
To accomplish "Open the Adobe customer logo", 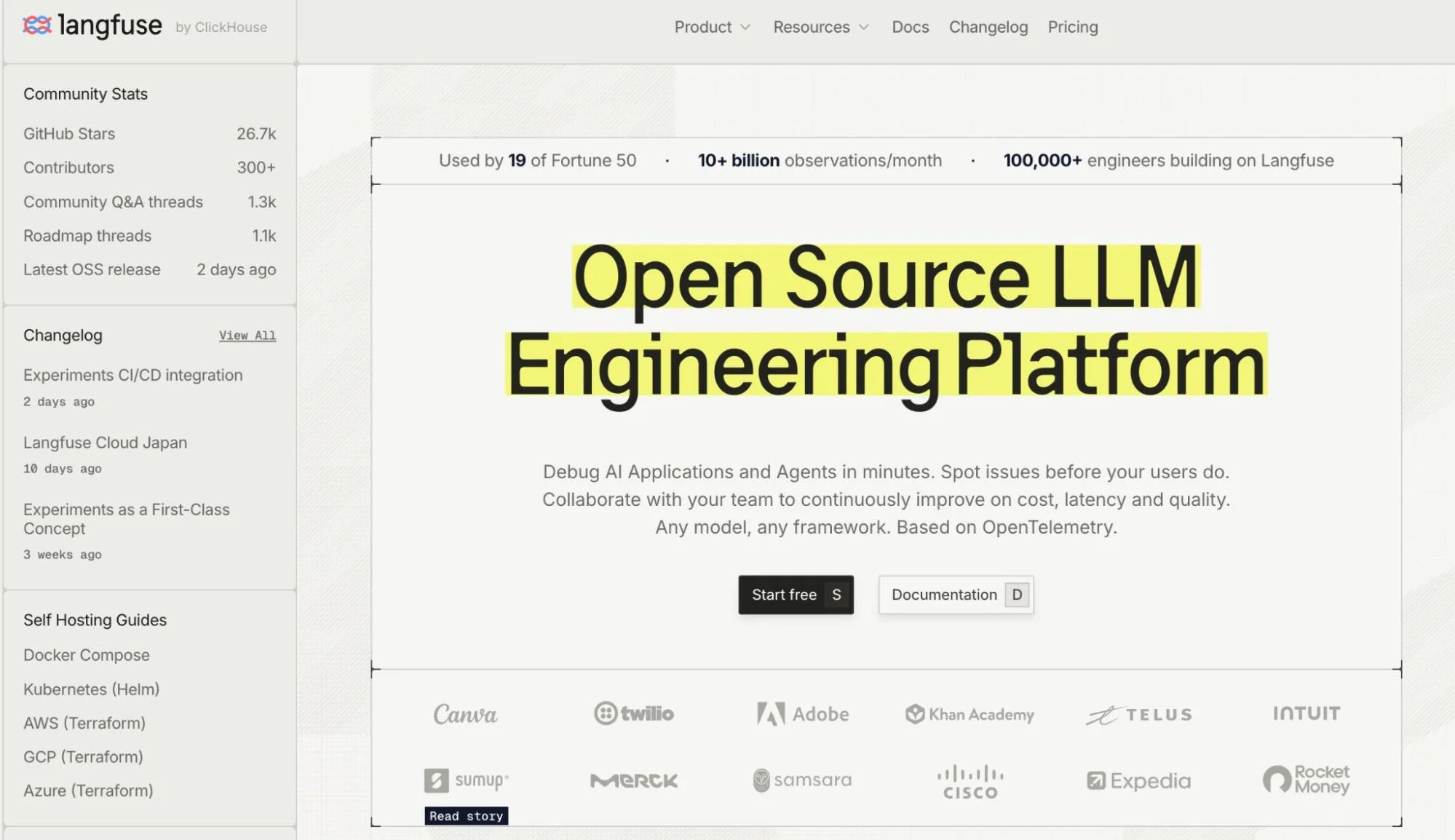I will 803,714.
